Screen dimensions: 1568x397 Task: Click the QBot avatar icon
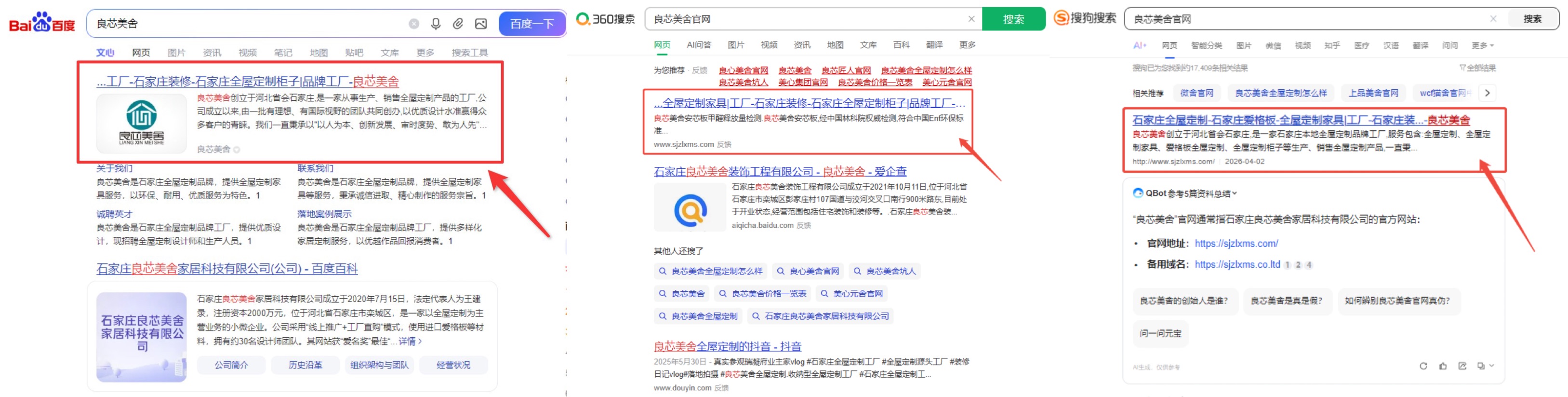click(x=1138, y=193)
